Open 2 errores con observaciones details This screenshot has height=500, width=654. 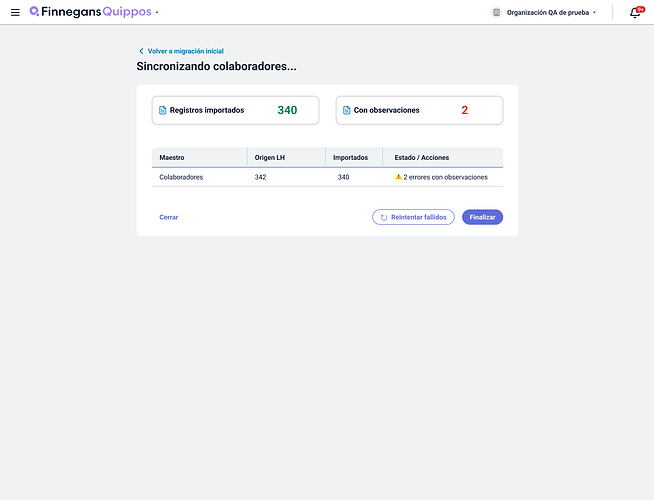[x=445, y=177]
